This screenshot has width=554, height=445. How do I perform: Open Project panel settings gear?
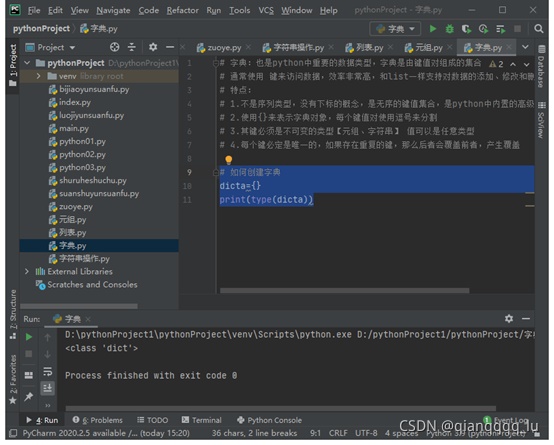[x=153, y=47]
